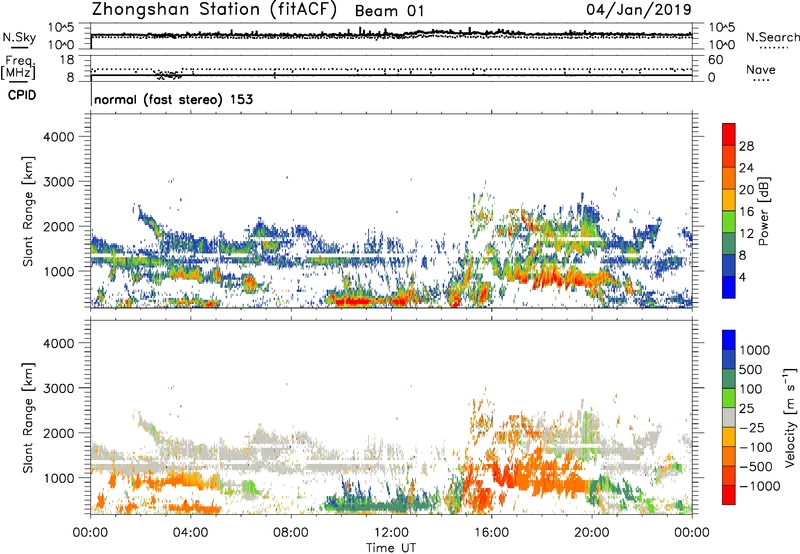Viewport: 800px width, 554px height.
Task: Click the '3000' tick of power panel
Action: click(x=59, y=182)
